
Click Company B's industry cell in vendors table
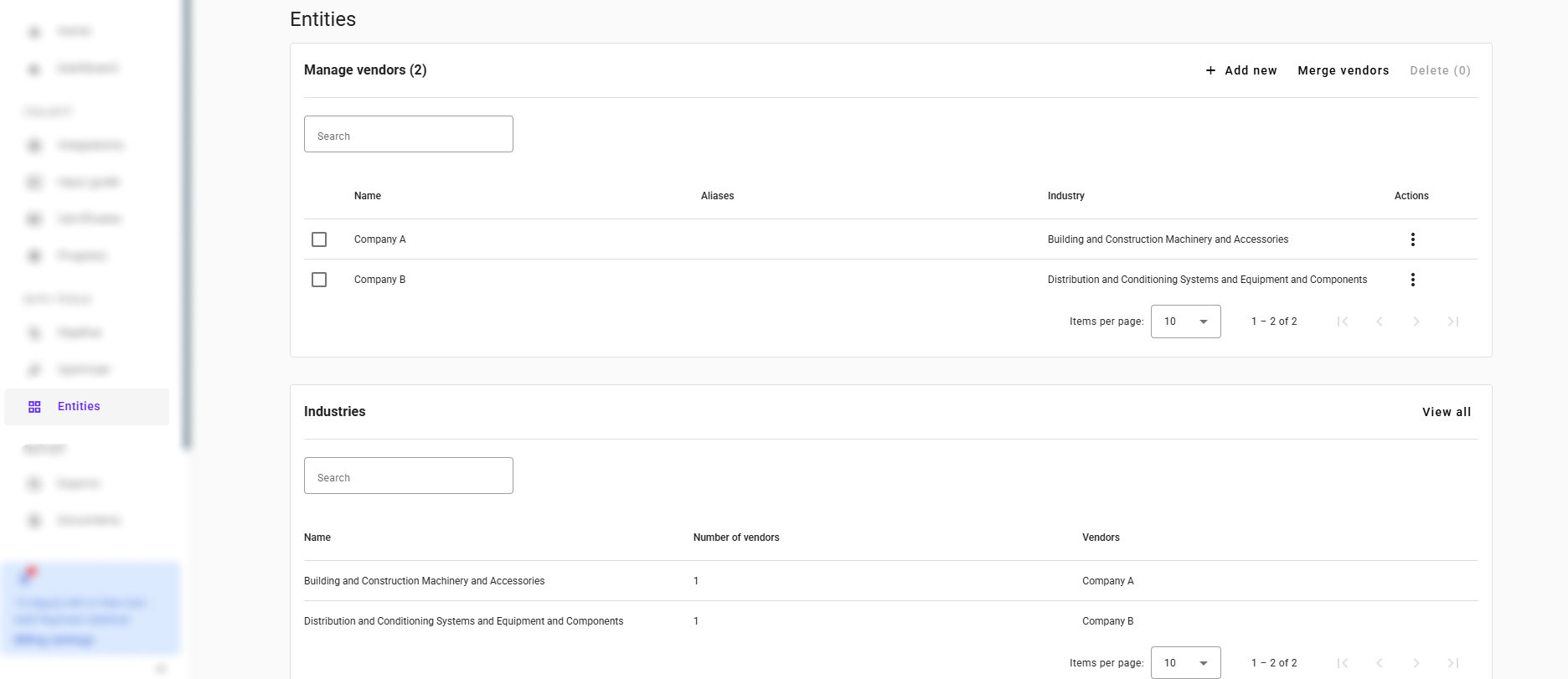(1207, 280)
